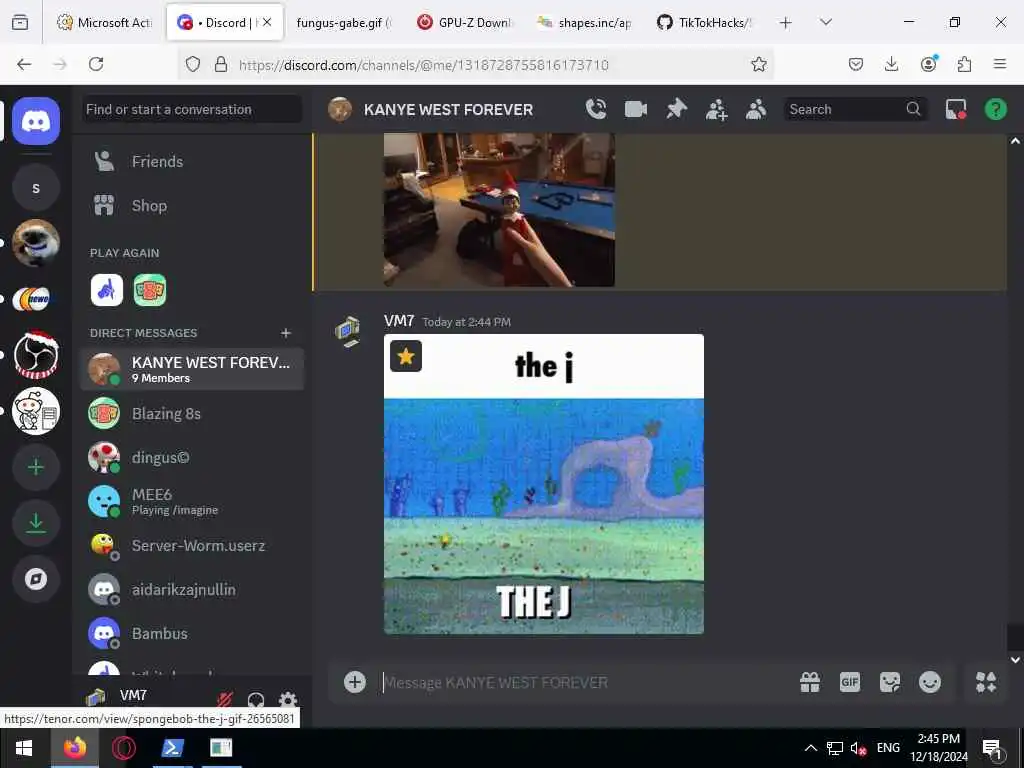This screenshot has height=768, width=1024.
Task: Open pinned messages with the pin icon
Action: (677, 109)
